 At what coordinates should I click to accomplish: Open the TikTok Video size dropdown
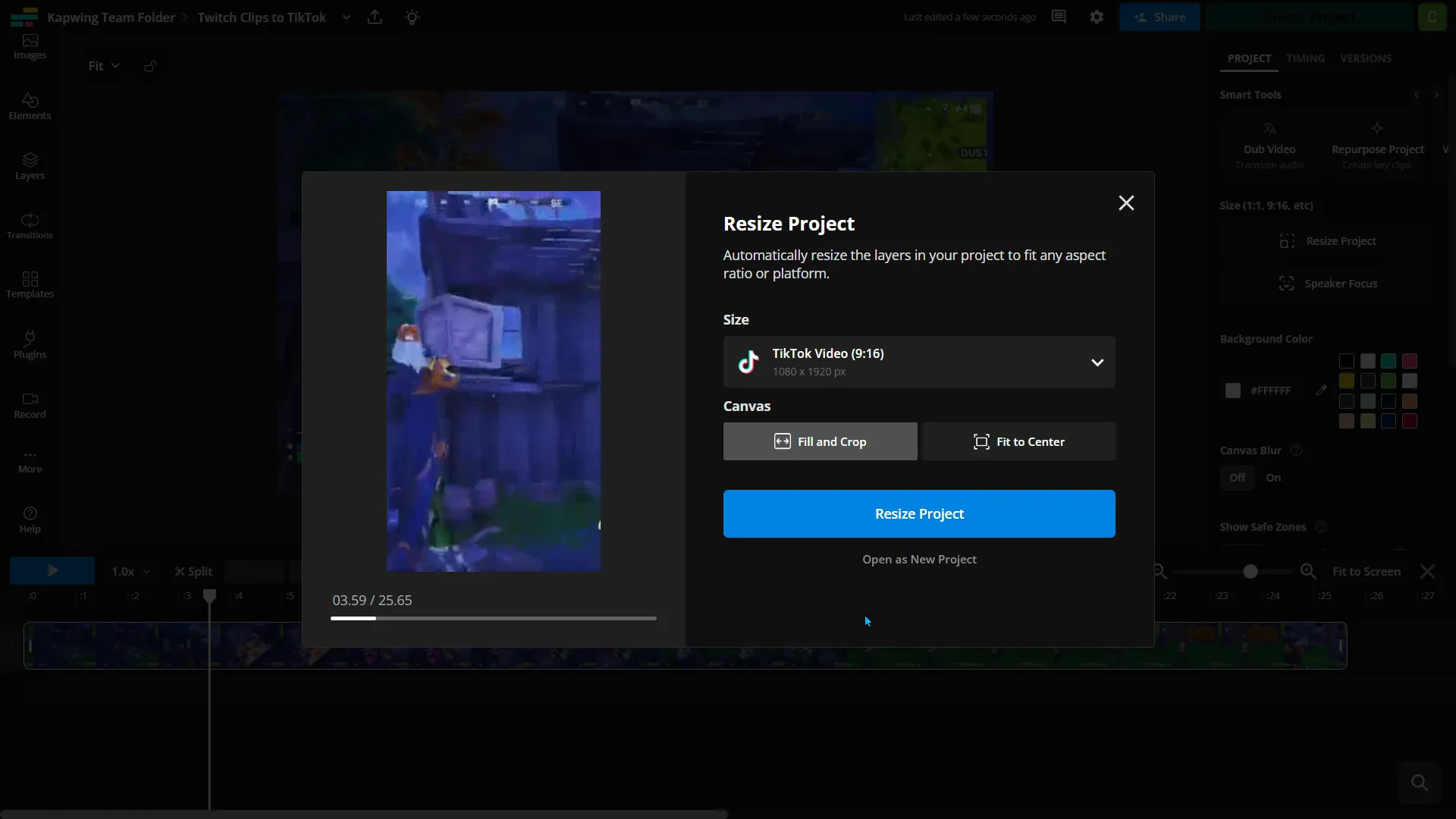pyautogui.click(x=919, y=362)
